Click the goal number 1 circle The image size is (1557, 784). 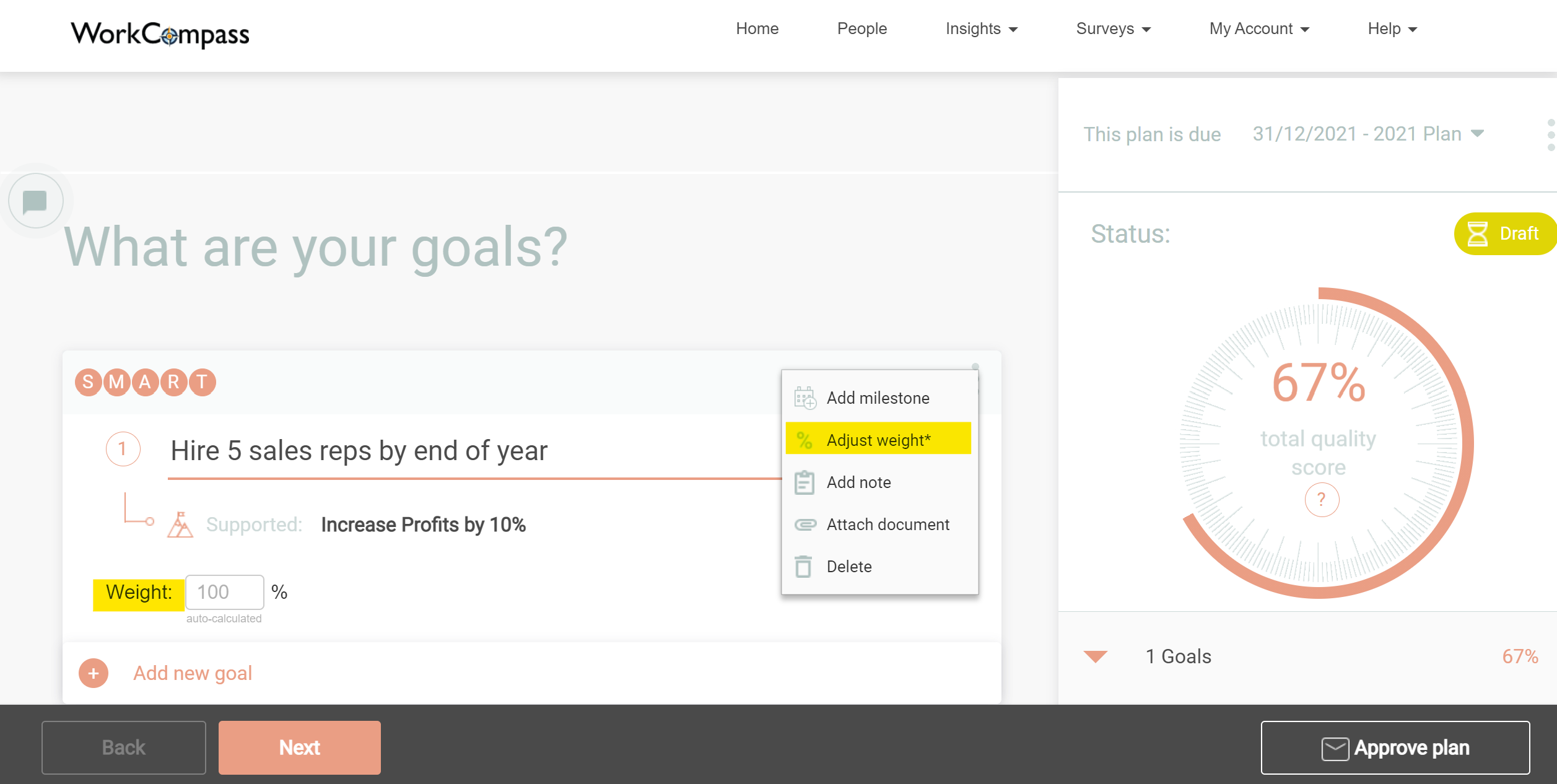point(123,449)
